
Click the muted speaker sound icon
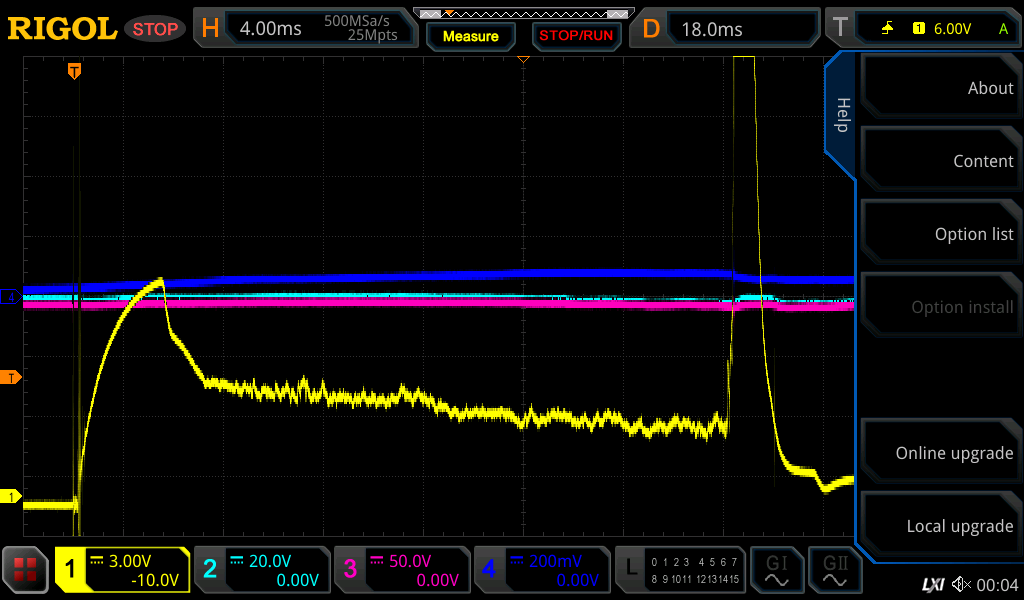point(961,584)
